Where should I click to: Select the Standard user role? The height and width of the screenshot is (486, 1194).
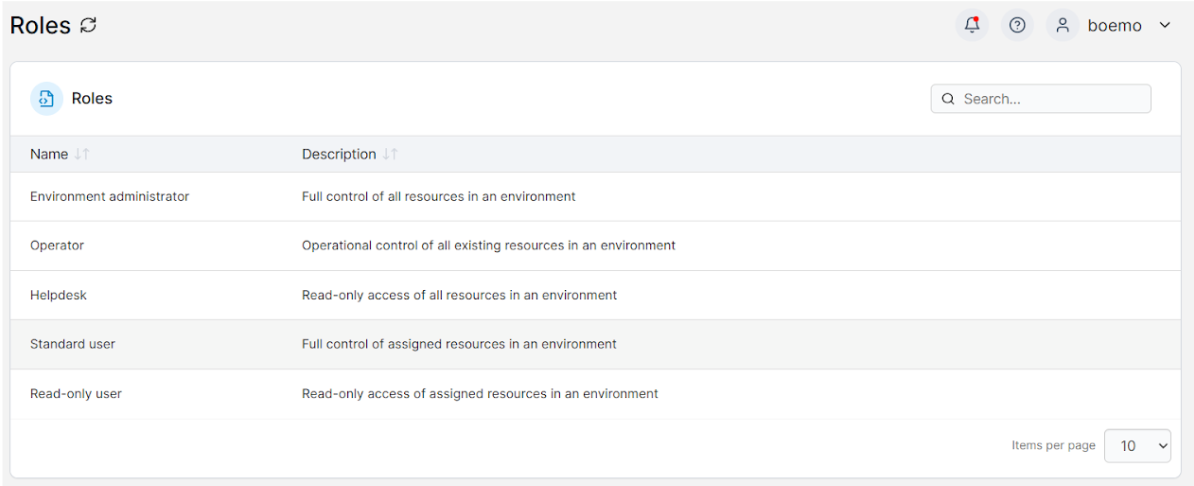tap(595, 344)
